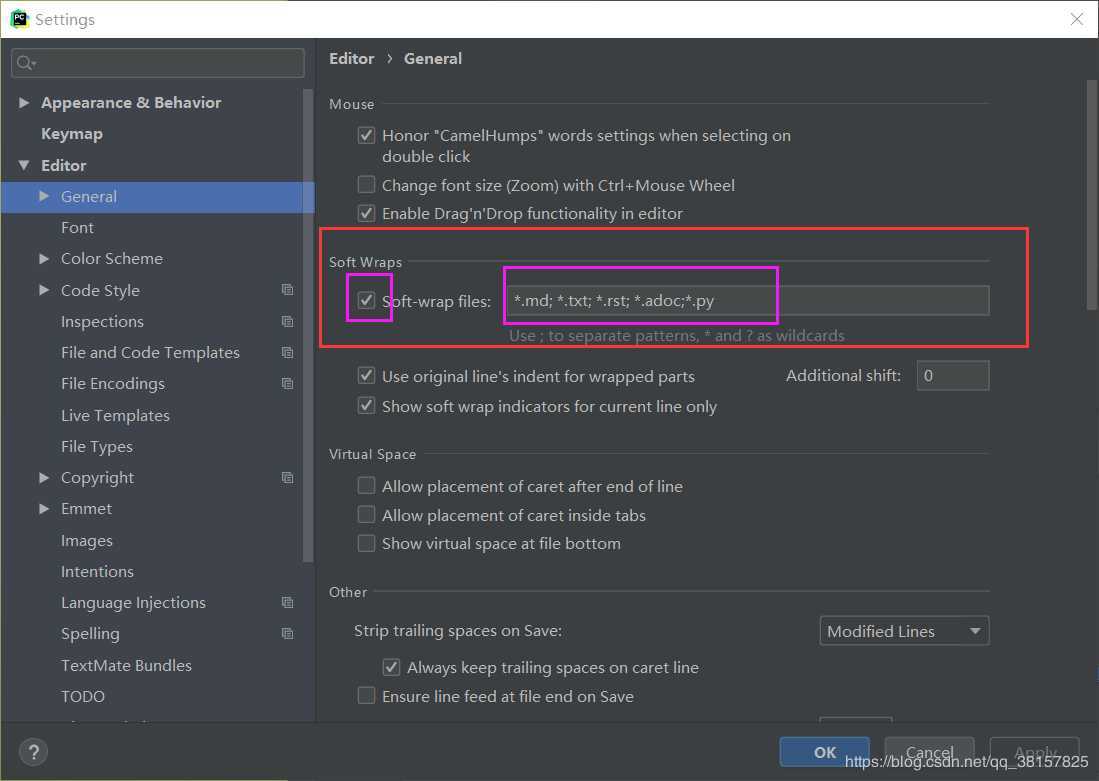Click the project-level icon next to Code Style

(x=288, y=290)
